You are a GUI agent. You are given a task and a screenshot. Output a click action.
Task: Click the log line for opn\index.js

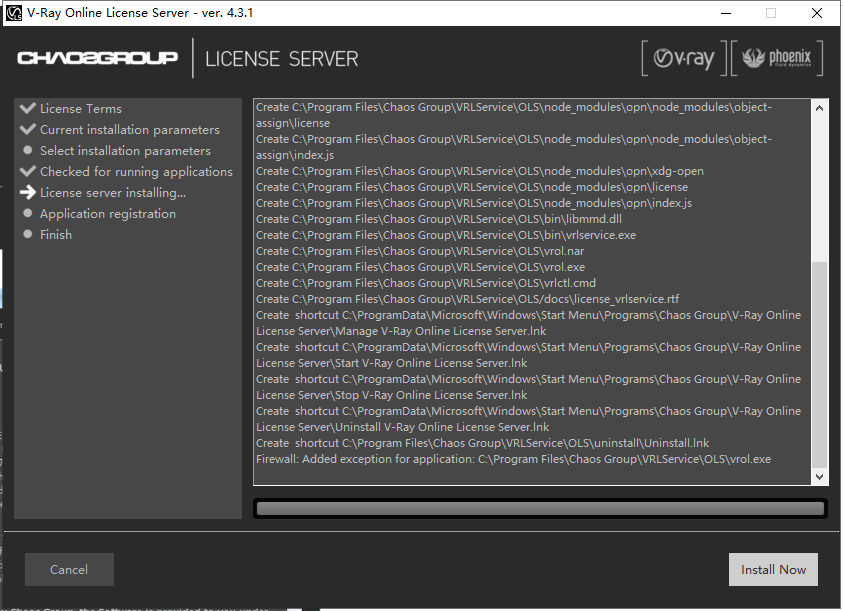click(x=474, y=203)
